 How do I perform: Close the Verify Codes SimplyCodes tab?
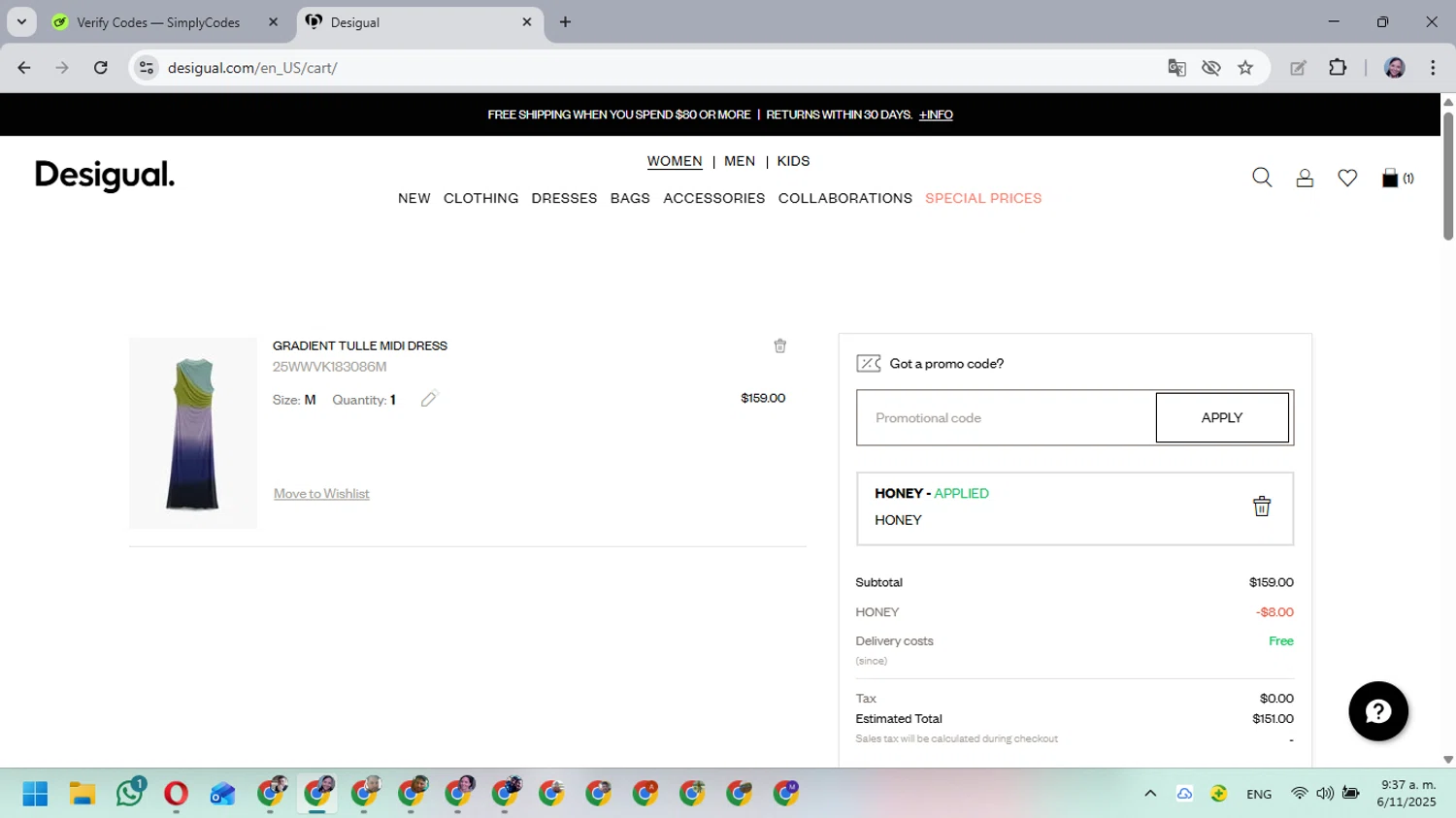(273, 22)
